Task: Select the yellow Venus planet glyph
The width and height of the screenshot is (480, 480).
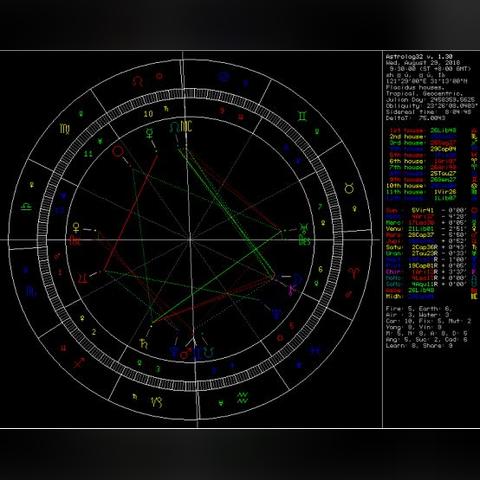Action: click(76, 228)
